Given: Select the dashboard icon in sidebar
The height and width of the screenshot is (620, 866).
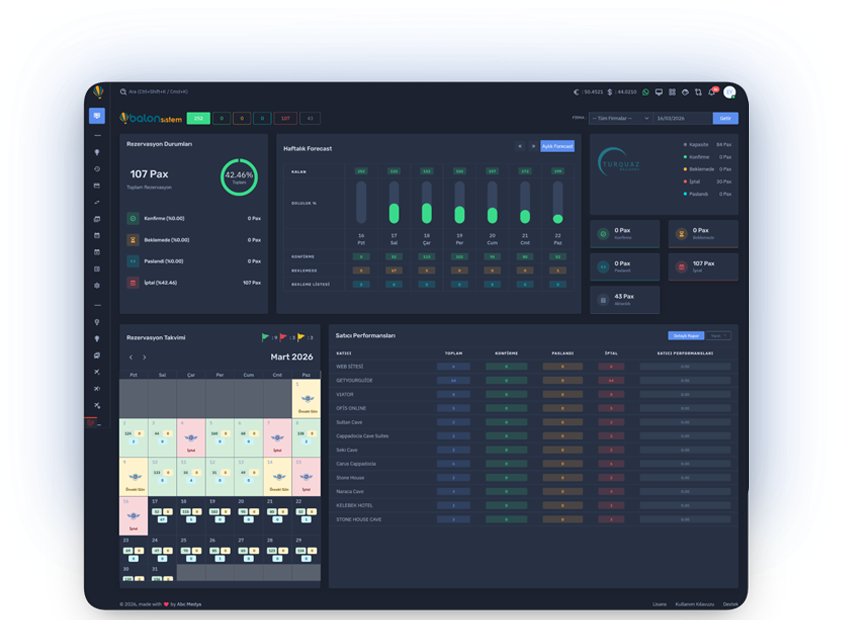Looking at the screenshot, I should tap(97, 116).
